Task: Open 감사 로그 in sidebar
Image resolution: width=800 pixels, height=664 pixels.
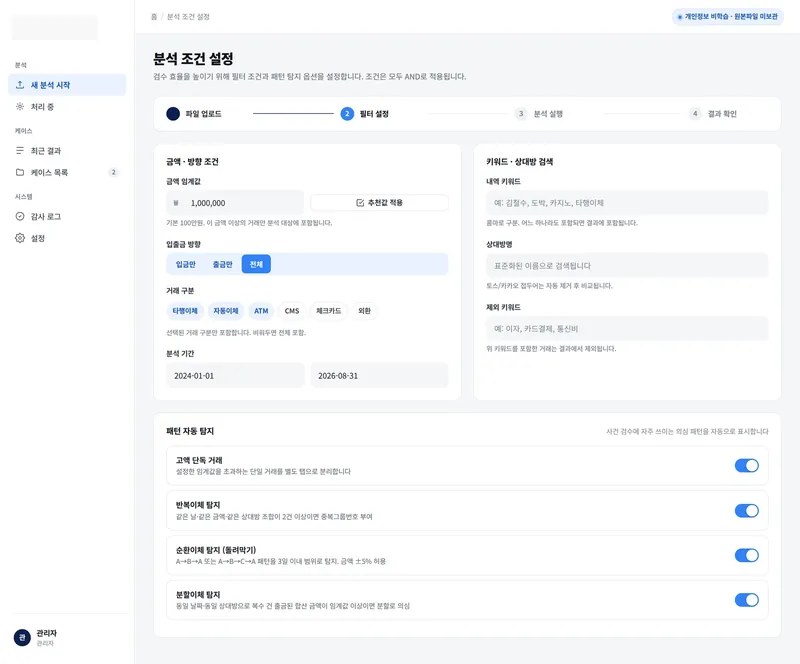Action: [67, 216]
